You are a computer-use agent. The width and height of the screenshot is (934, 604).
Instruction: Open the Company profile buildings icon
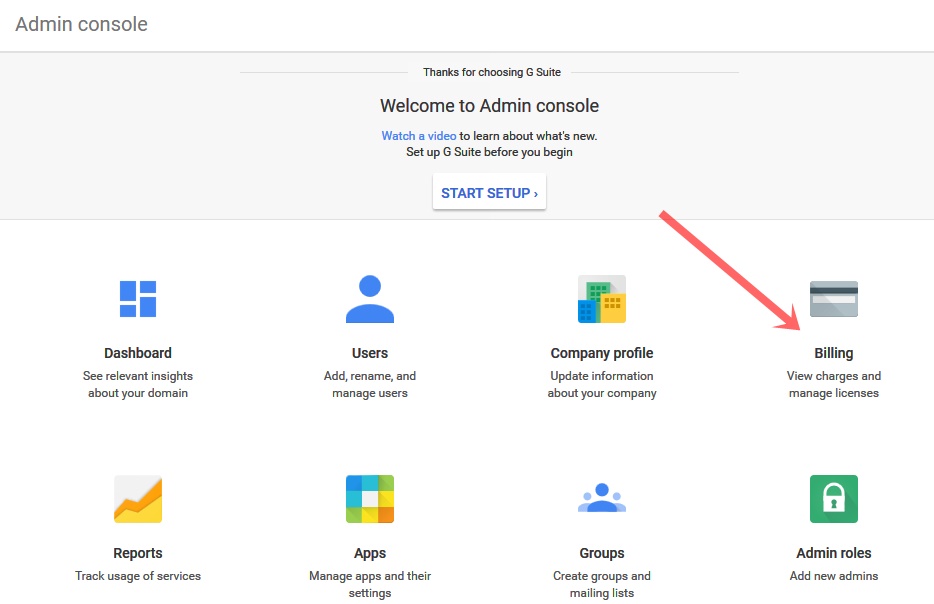602,299
